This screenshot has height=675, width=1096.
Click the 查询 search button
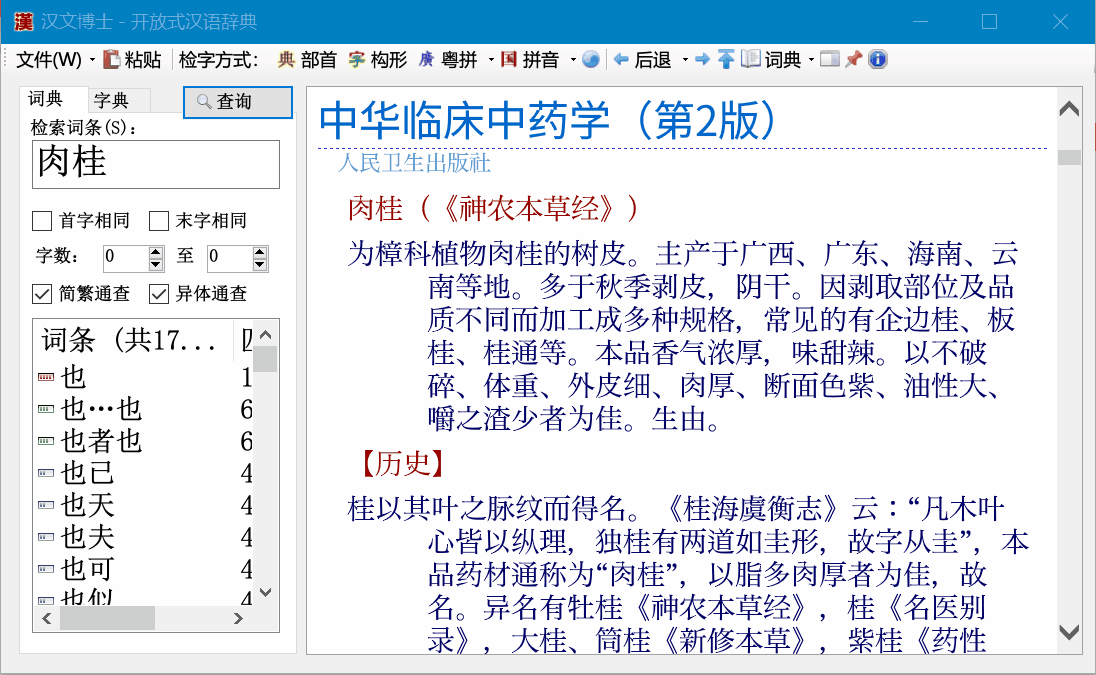(x=238, y=102)
